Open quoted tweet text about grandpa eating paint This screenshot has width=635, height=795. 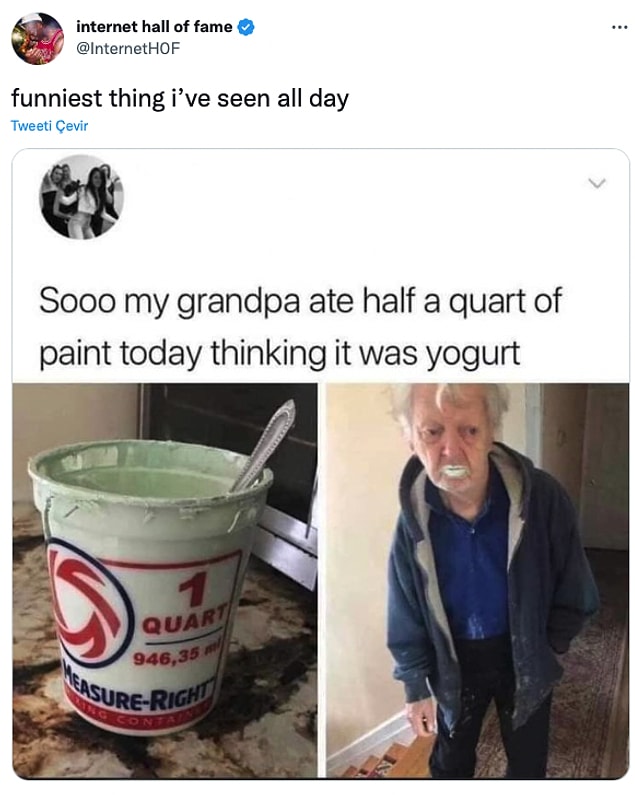pos(300,327)
